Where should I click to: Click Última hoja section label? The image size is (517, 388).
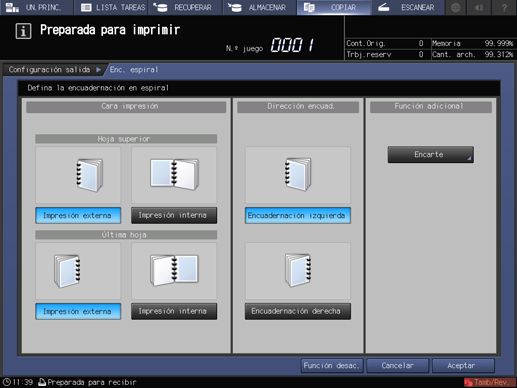point(126,235)
